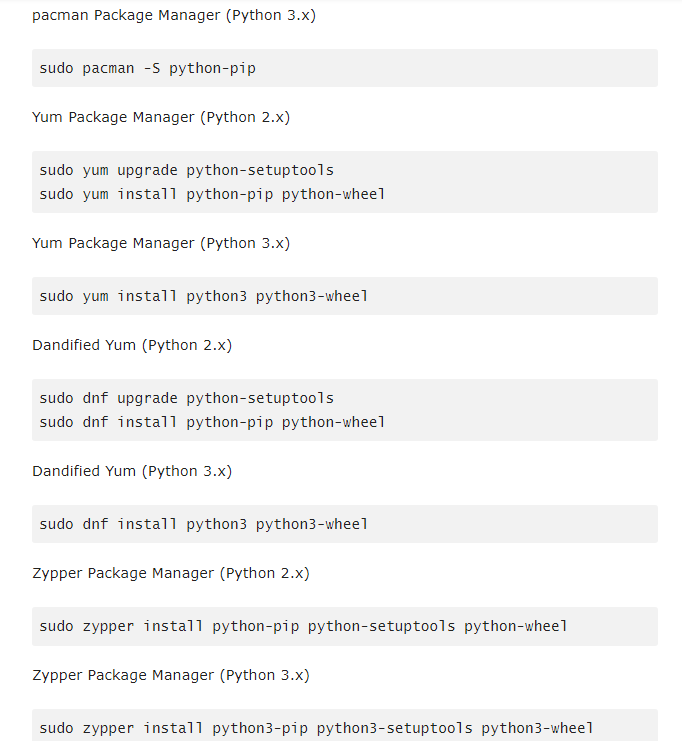Click the word 'python3-wheel' in the dnf command
The width and height of the screenshot is (682, 741).
312,525
